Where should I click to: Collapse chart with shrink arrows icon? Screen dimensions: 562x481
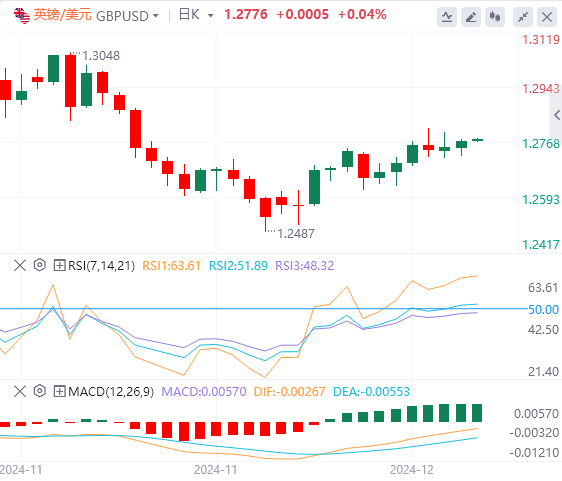click(523, 17)
